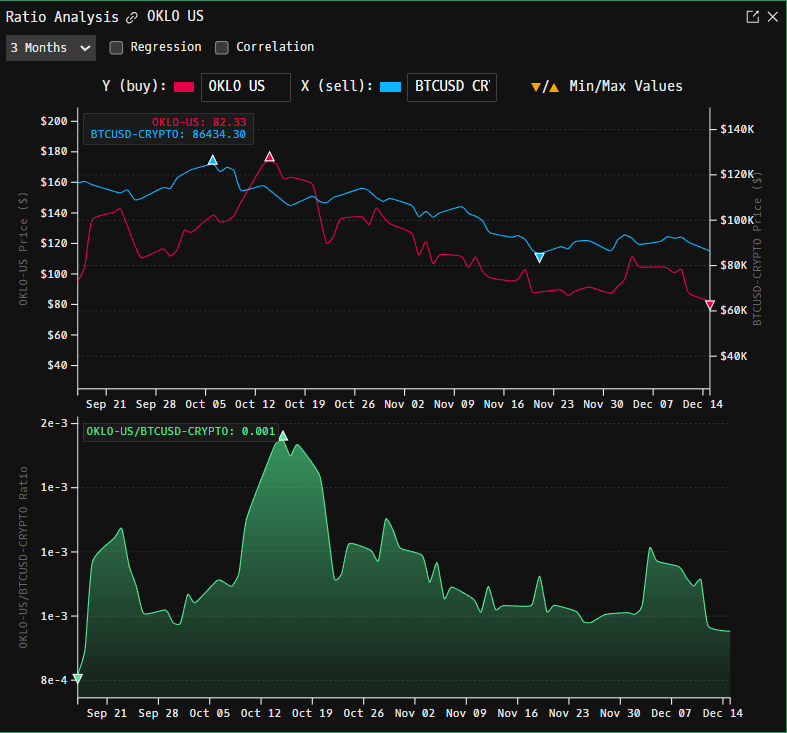Click the Ratio Analysis title
This screenshot has height=733, width=787.
tap(62, 17)
